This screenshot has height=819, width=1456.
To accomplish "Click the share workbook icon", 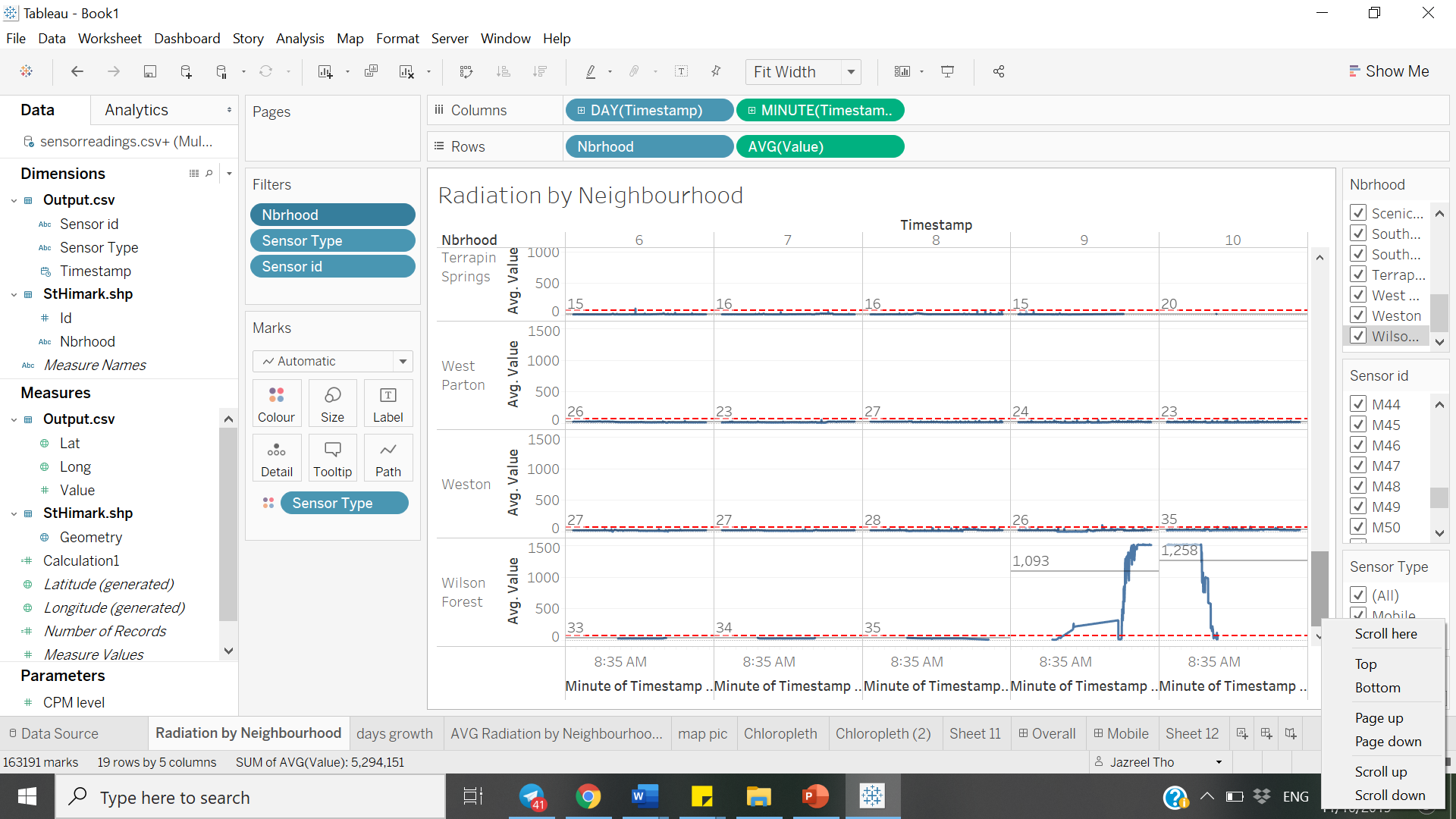I will click(x=999, y=71).
